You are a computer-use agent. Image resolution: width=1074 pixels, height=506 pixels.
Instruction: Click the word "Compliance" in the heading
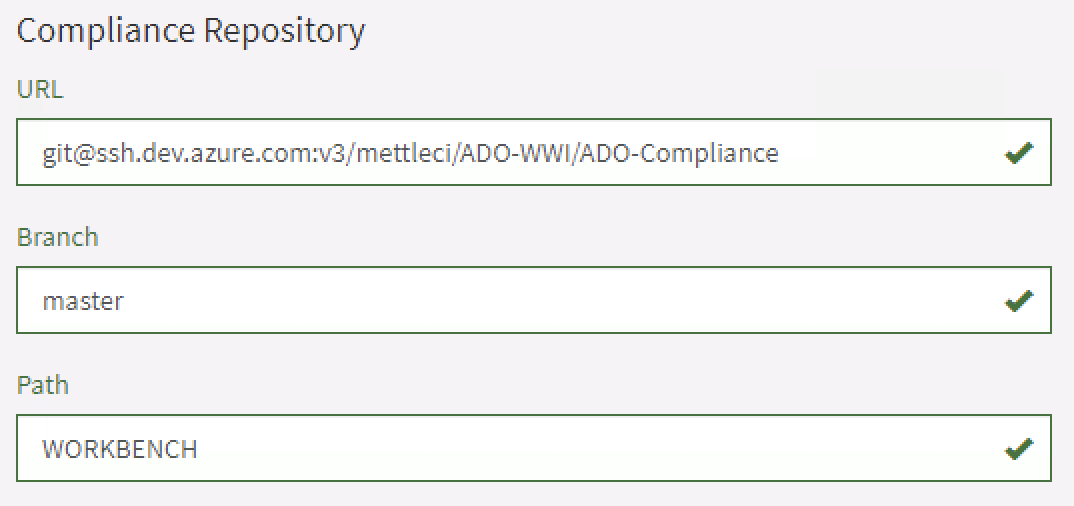pyautogui.click(x=107, y=31)
